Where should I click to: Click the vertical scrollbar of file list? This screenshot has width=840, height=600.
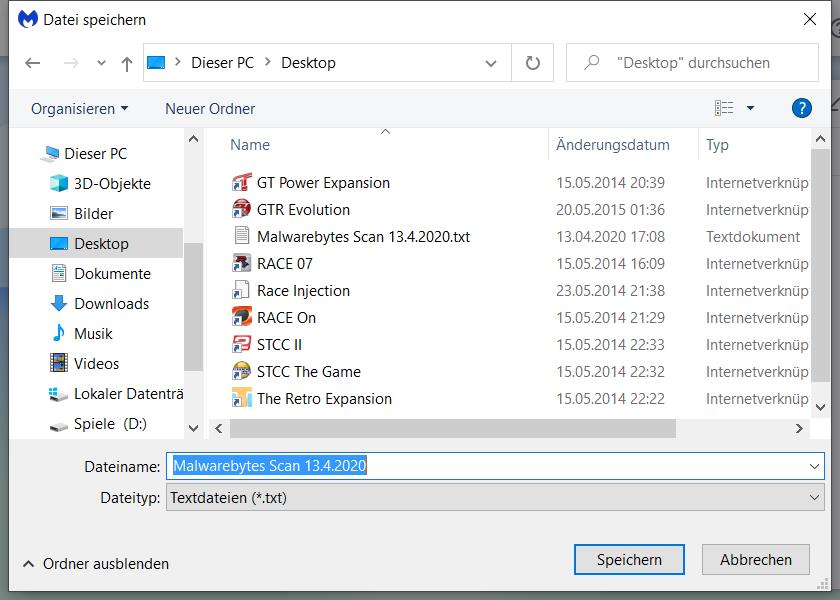[x=820, y=265]
